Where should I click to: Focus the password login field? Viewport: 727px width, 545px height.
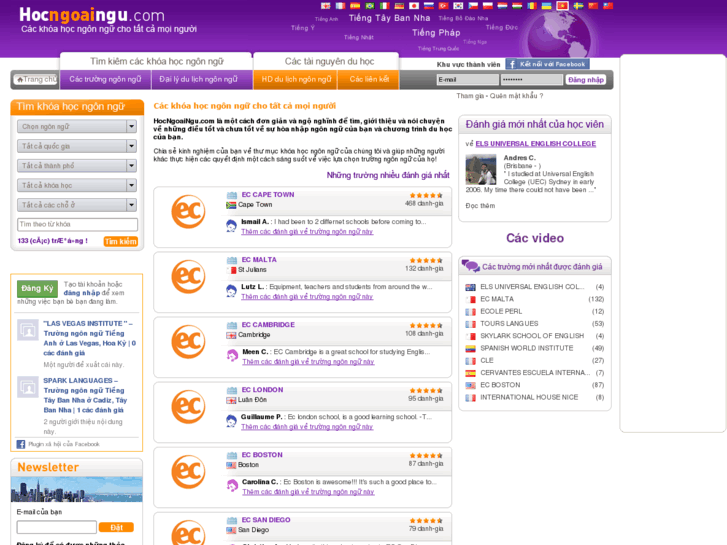(x=531, y=80)
